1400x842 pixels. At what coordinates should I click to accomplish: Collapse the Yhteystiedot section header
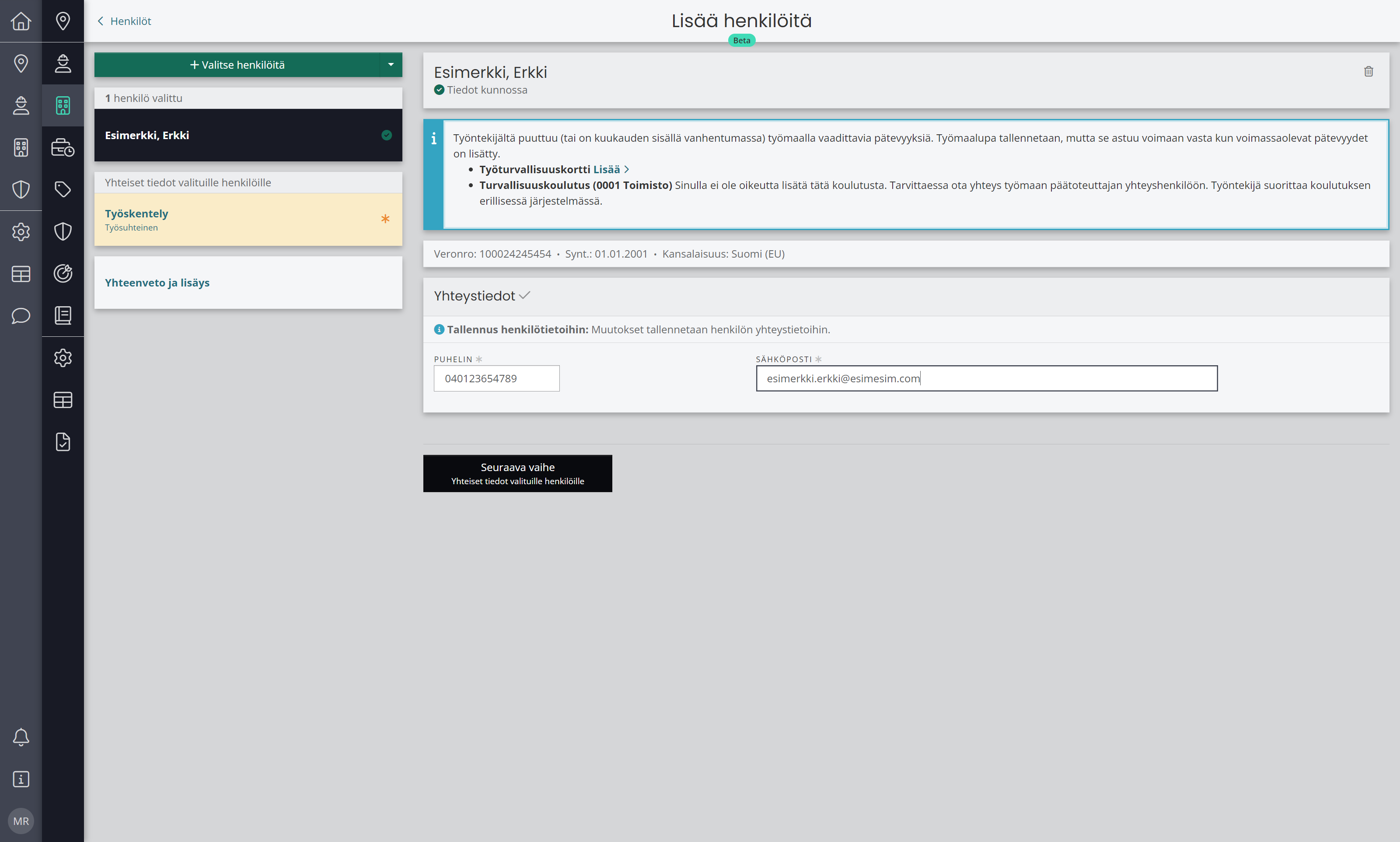click(x=906, y=296)
